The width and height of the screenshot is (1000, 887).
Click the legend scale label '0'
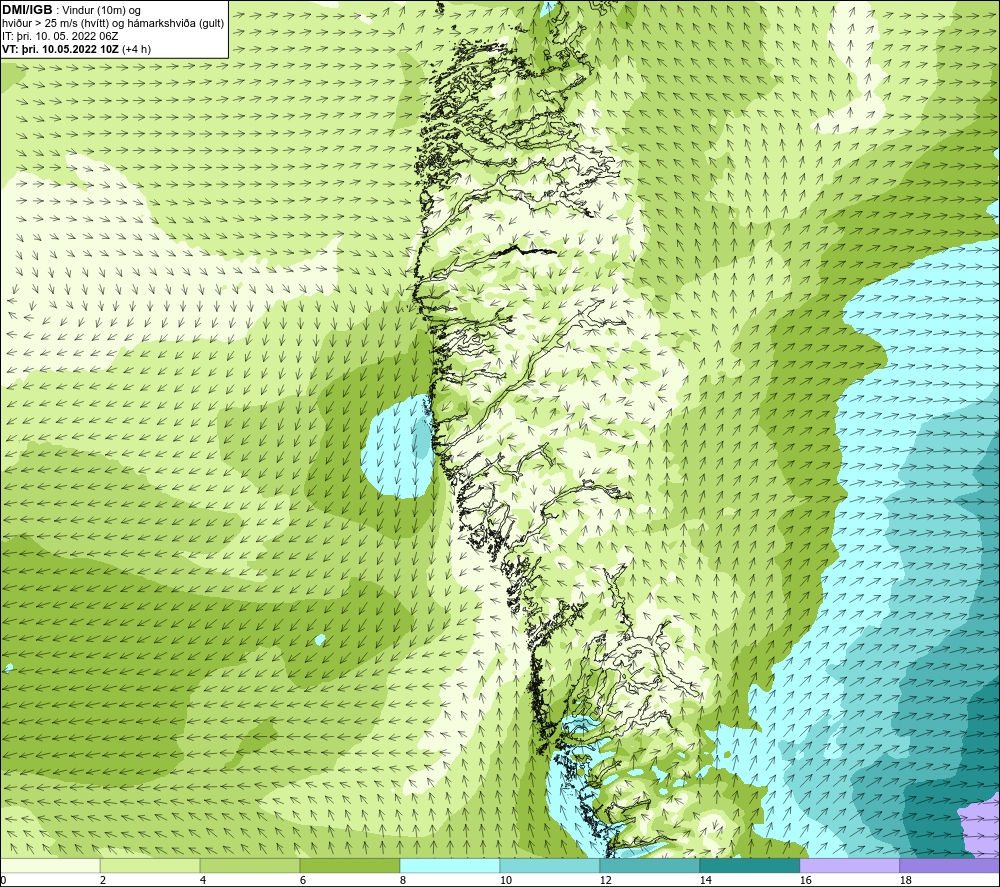[3, 880]
